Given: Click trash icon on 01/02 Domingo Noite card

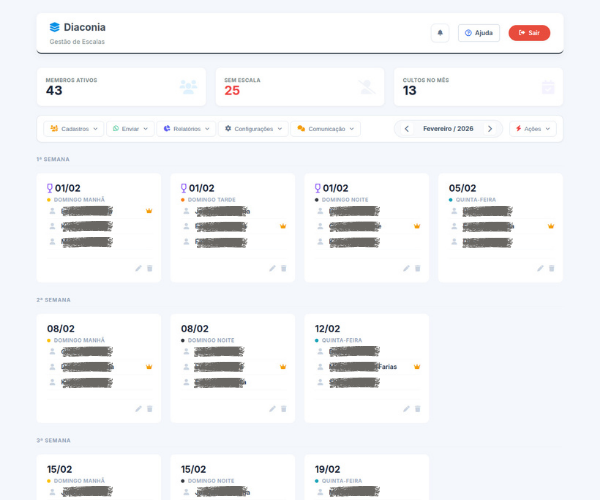Looking at the screenshot, I should click(x=418, y=268).
